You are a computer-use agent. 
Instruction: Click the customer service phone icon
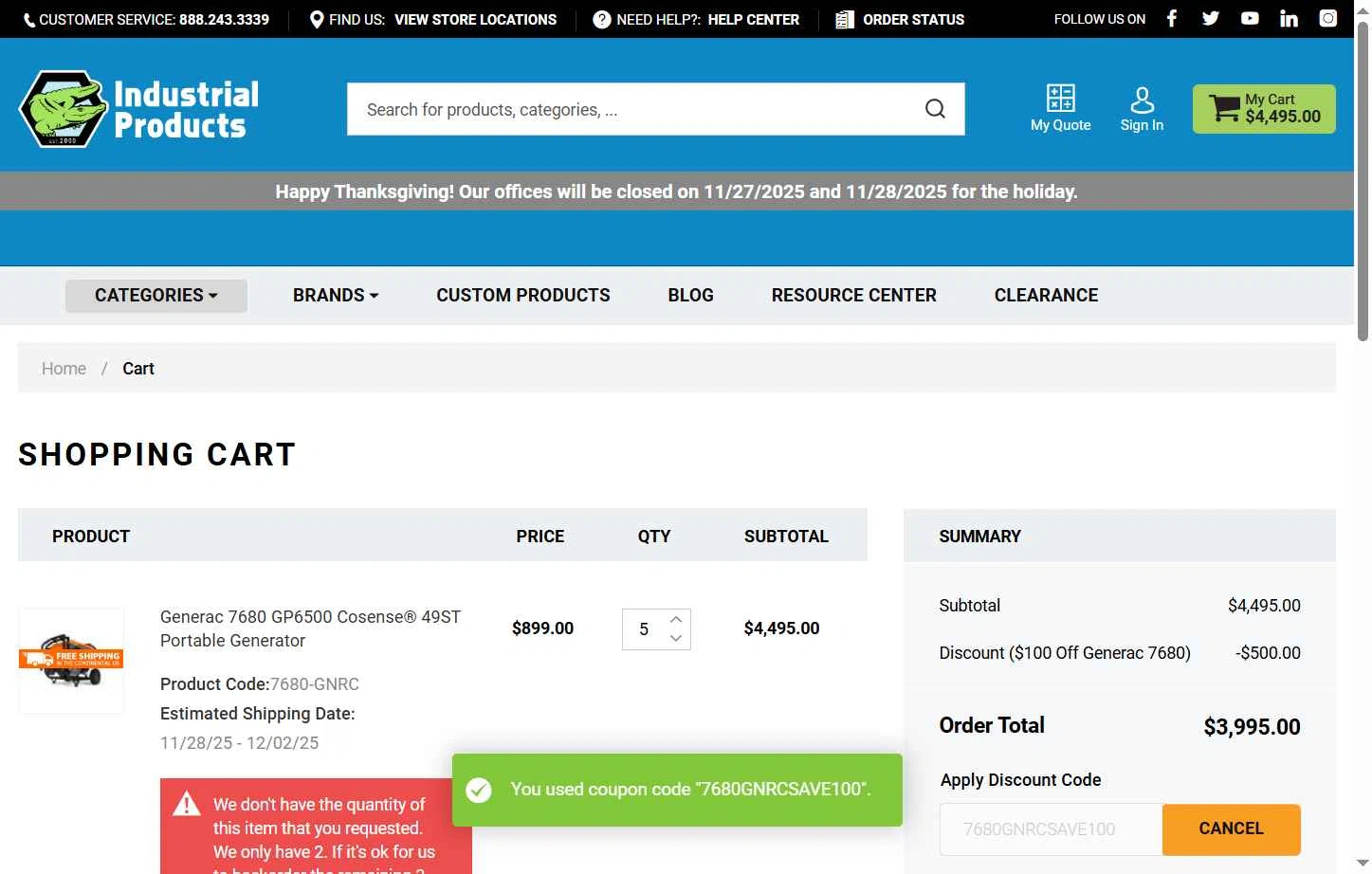pyautogui.click(x=29, y=20)
